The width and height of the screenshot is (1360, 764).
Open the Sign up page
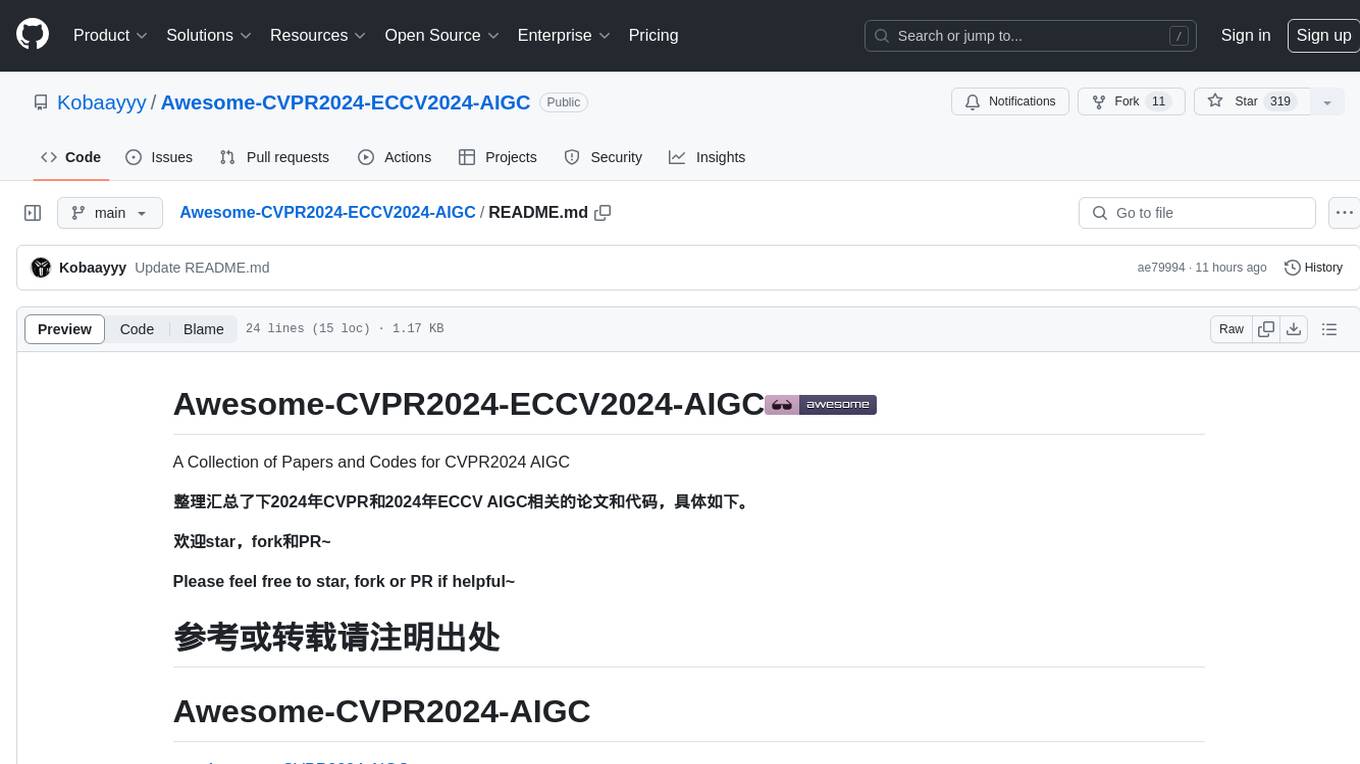1323,35
